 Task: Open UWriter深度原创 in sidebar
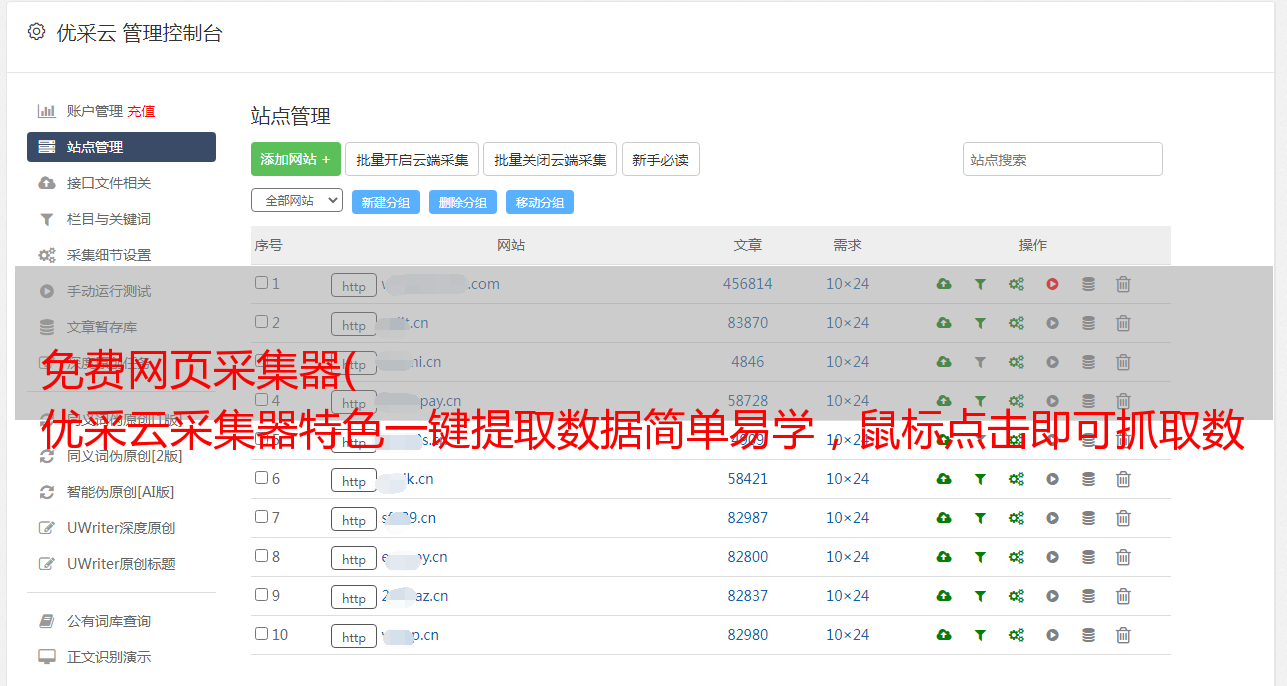click(121, 528)
